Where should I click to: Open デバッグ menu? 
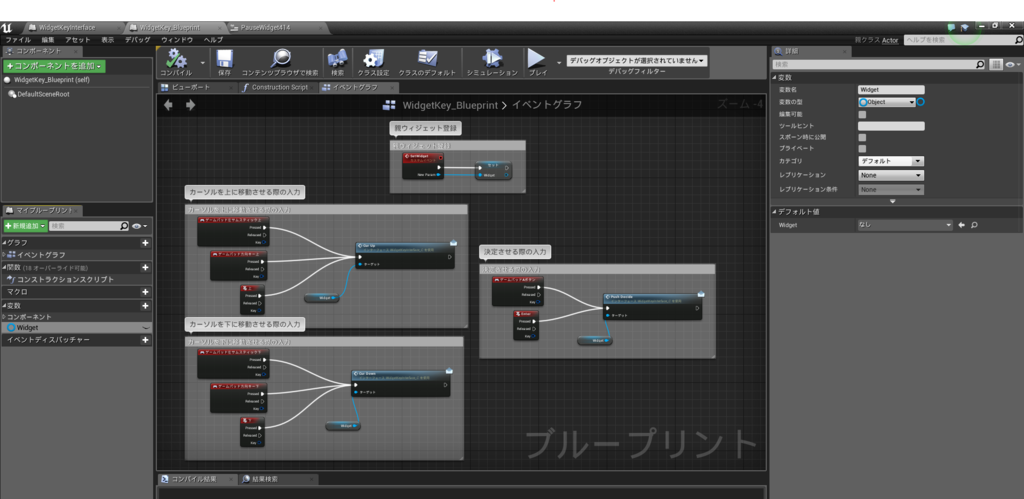coord(137,40)
